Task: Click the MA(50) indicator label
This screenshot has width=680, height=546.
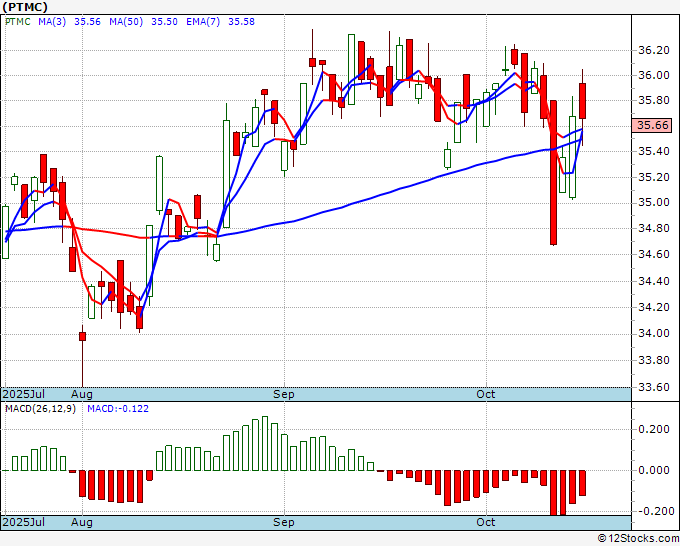Action: pyautogui.click(x=126, y=22)
